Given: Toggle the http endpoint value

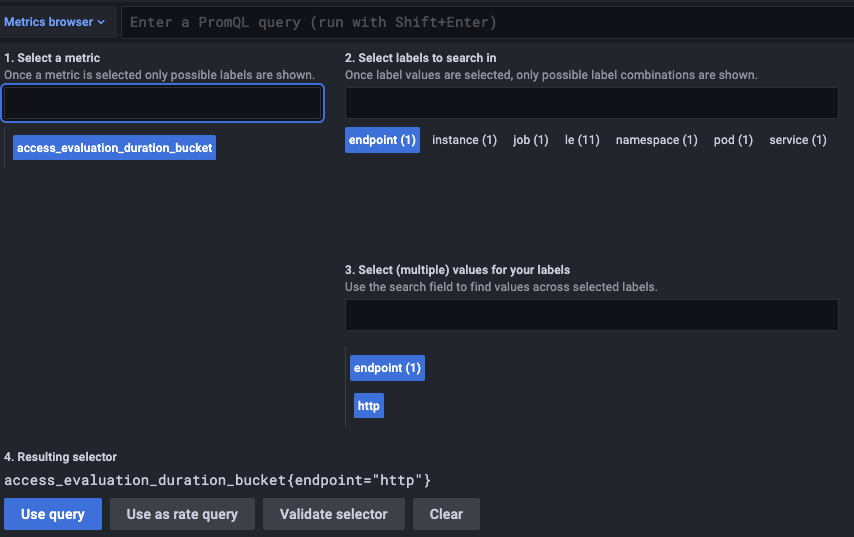Looking at the screenshot, I should pos(369,406).
